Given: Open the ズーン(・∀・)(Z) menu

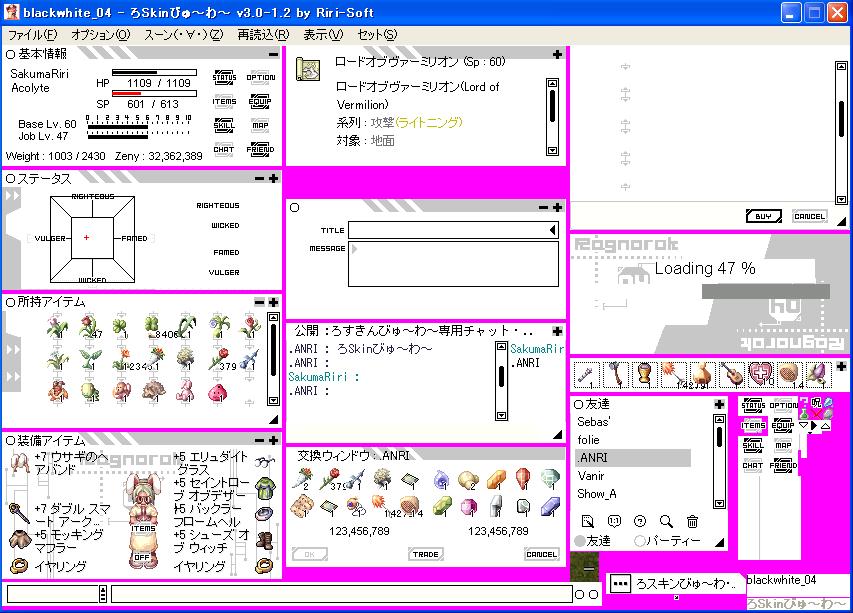Looking at the screenshot, I should pyautogui.click(x=183, y=35).
